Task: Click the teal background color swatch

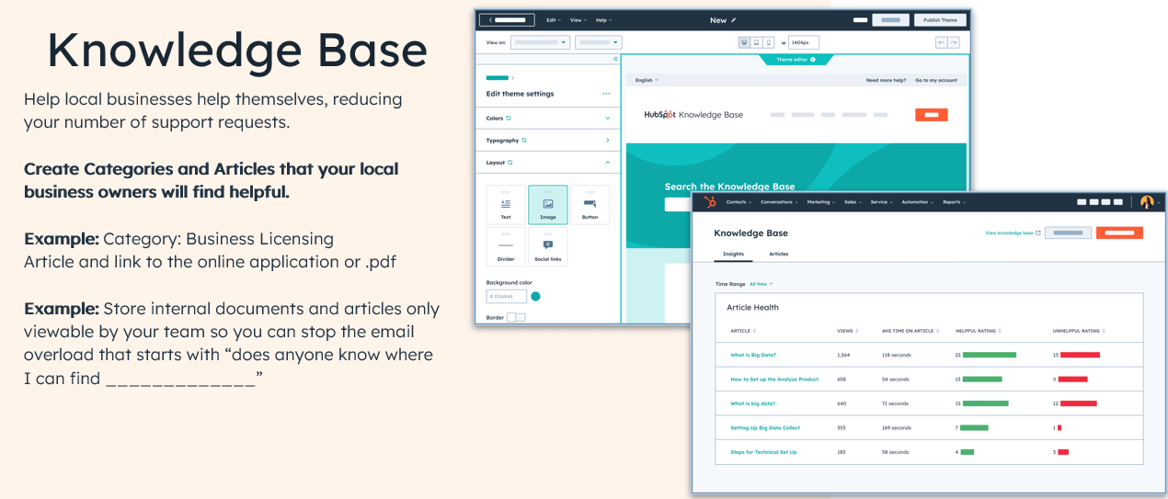Action: (536, 297)
